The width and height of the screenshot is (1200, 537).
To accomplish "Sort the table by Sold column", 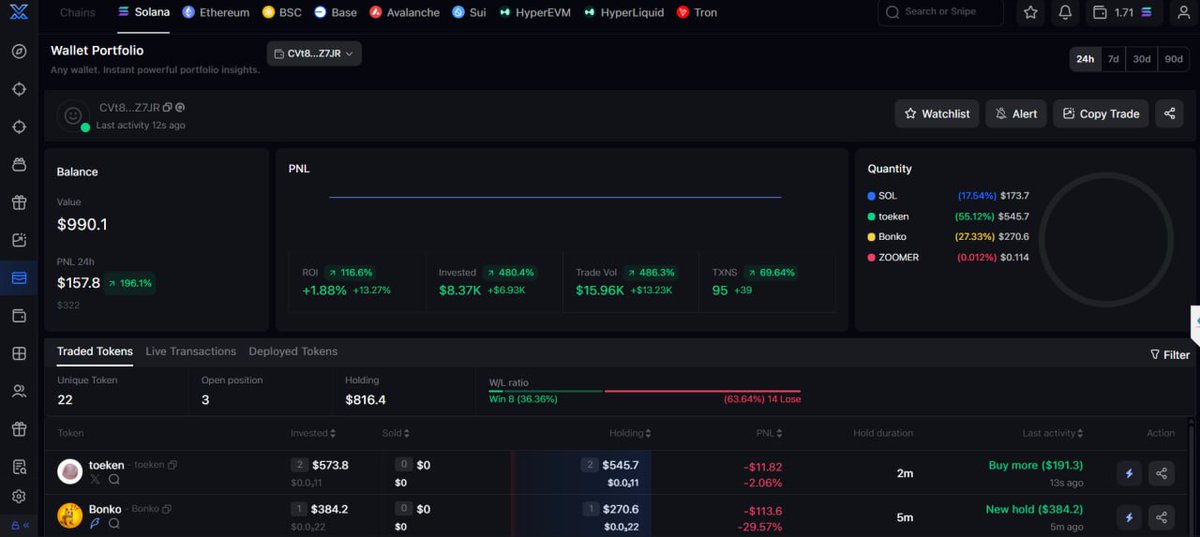I will point(396,433).
